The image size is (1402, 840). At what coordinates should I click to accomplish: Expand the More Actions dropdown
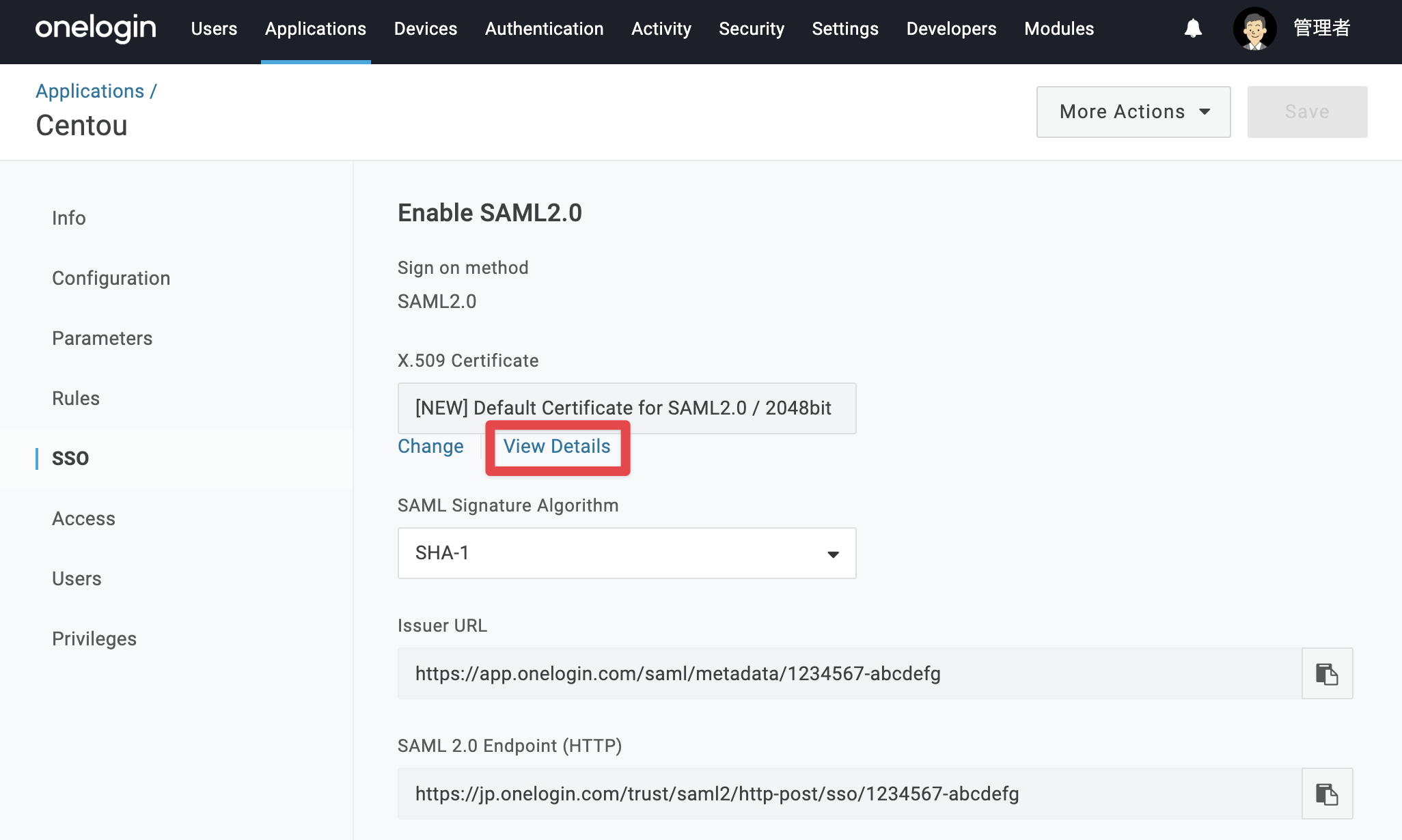pos(1133,112)
